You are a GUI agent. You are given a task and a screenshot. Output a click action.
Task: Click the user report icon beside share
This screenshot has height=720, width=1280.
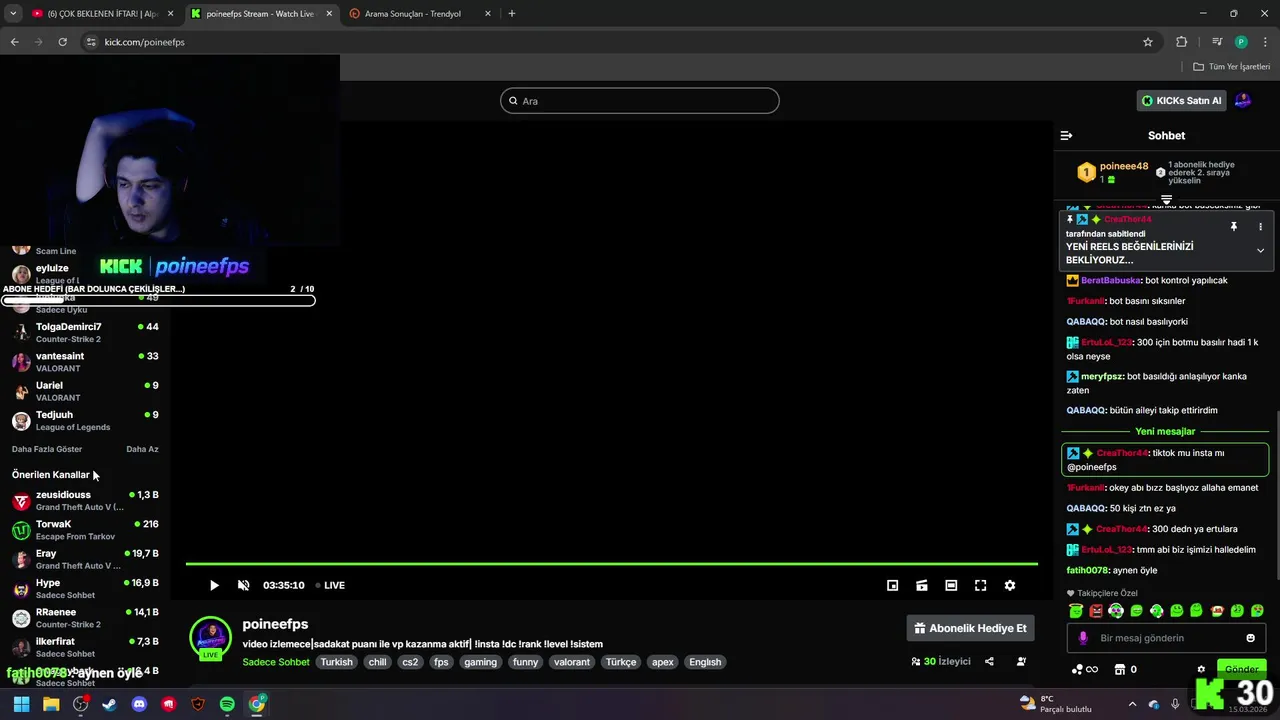tap(1021, 661)
